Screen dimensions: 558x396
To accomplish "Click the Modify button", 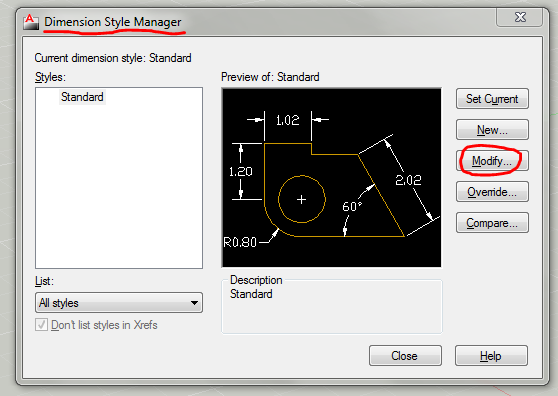I will point(492,161).
